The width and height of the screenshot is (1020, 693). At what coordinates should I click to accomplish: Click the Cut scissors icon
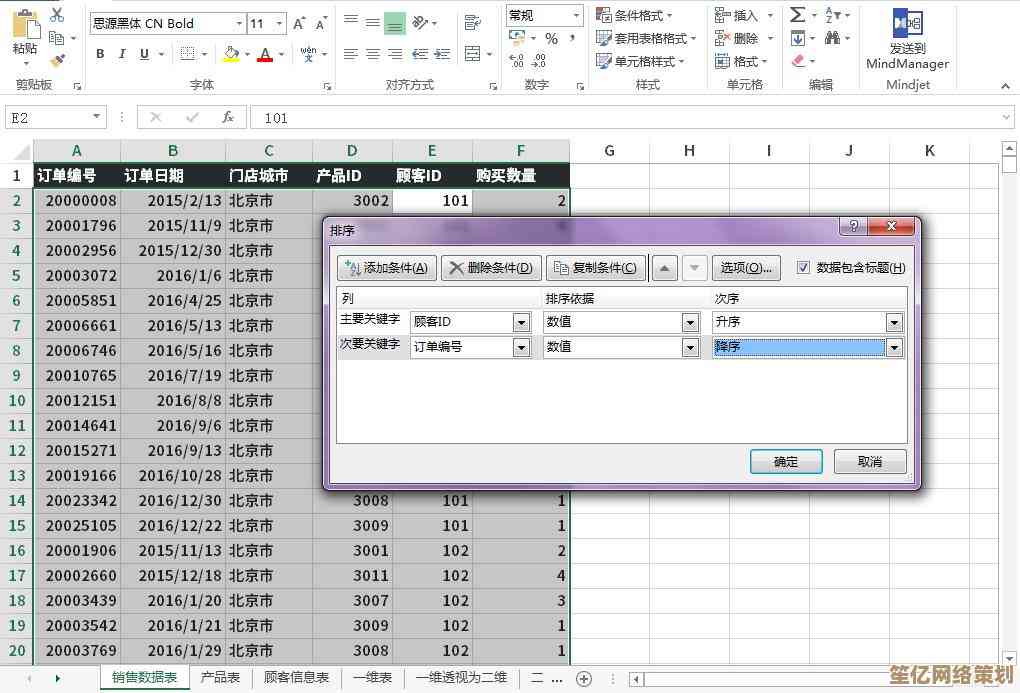tap(57, 15)
